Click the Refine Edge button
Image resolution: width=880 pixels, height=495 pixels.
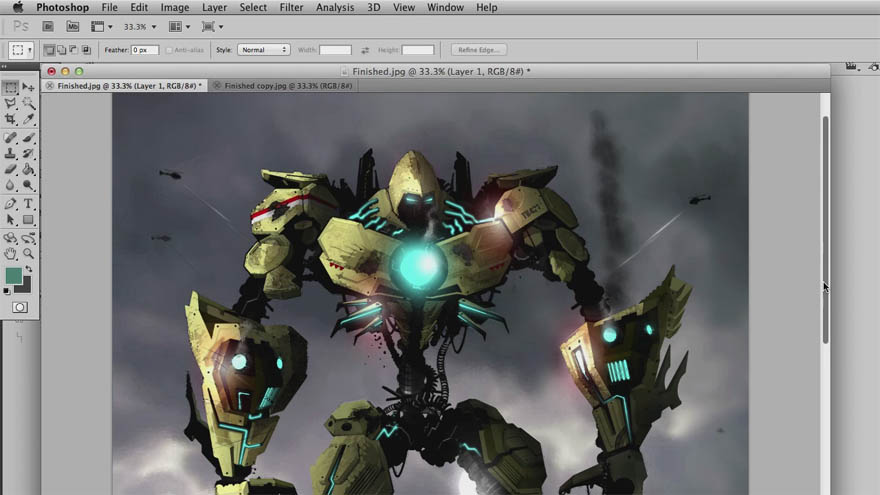[479, 50]
